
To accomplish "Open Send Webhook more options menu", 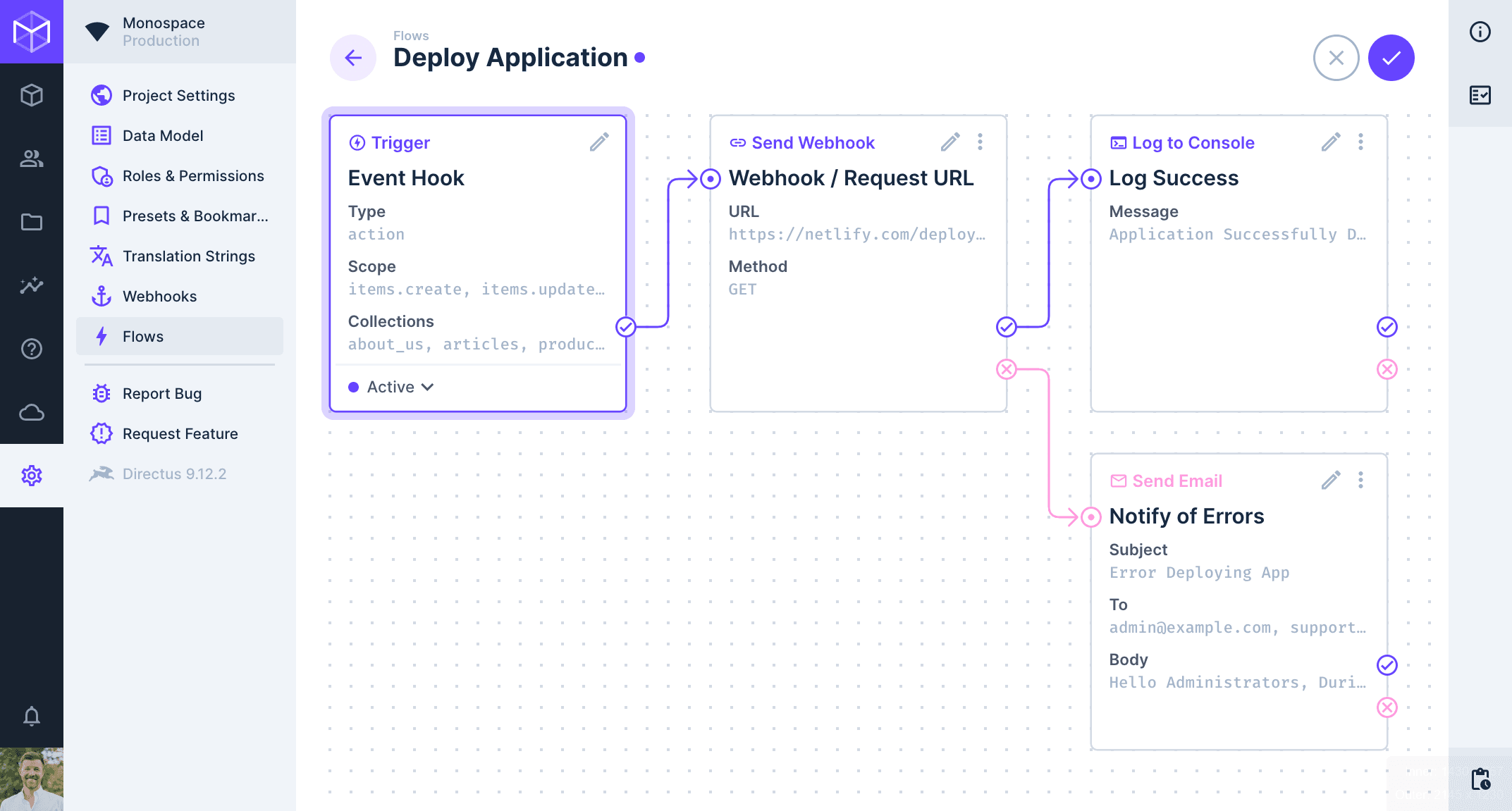I will (980, 142).
